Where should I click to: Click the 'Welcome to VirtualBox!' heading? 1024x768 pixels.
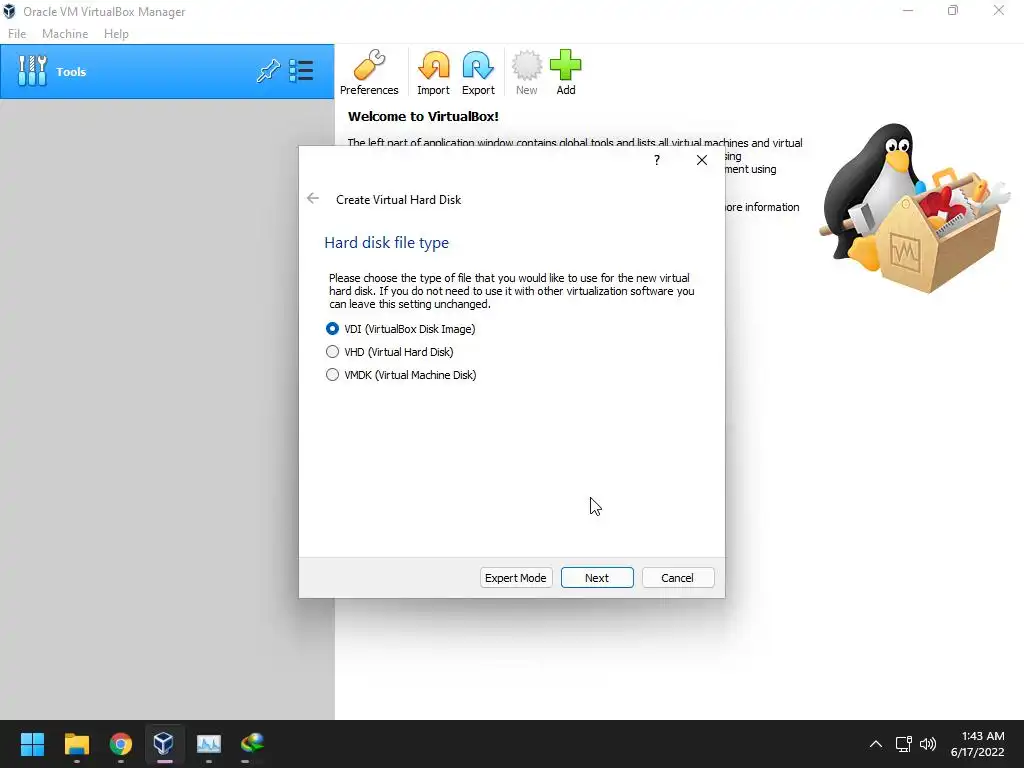point(423,117)
